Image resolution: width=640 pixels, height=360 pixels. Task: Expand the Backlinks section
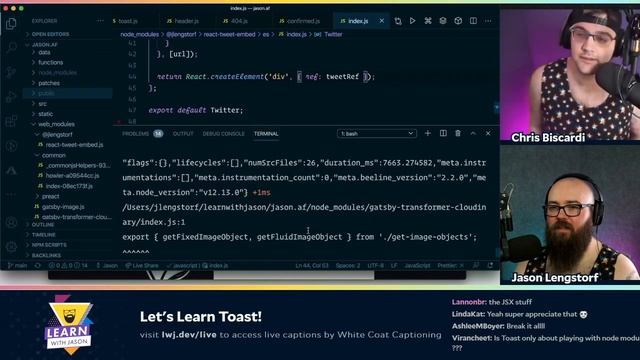(x=46, y=255)
